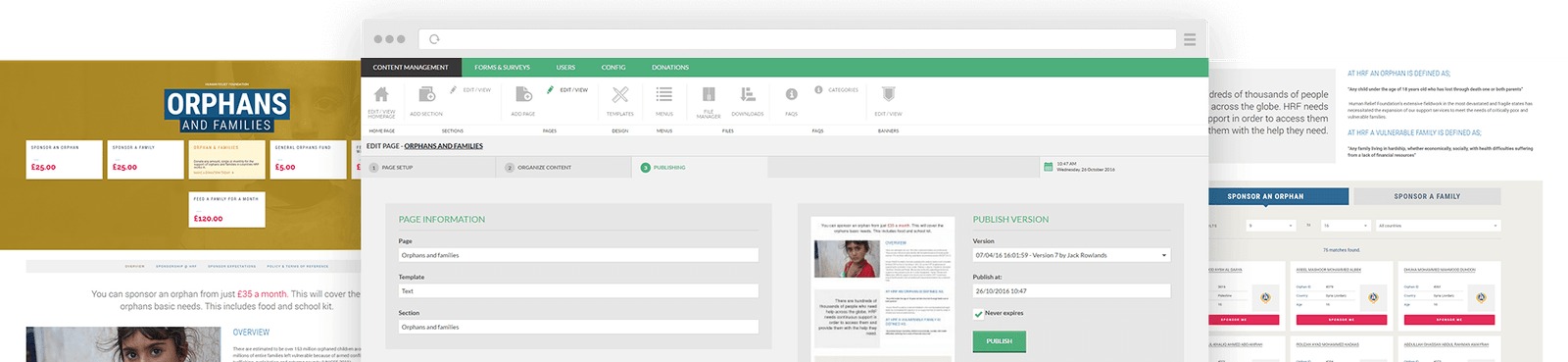Click the Add Section icon
Image resolution: width=1568 pixels, height=362 pixels.
pos(426,94)
